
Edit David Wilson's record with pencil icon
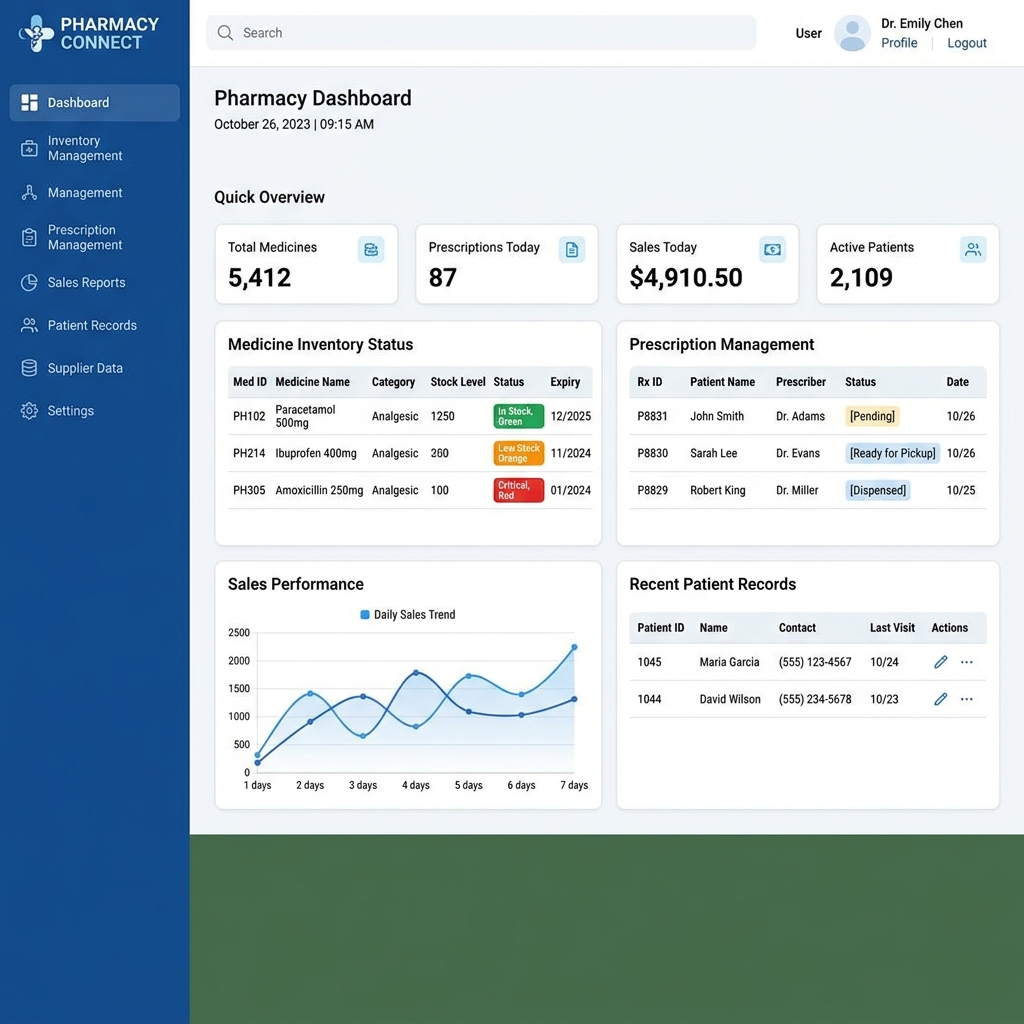[940, 699]
